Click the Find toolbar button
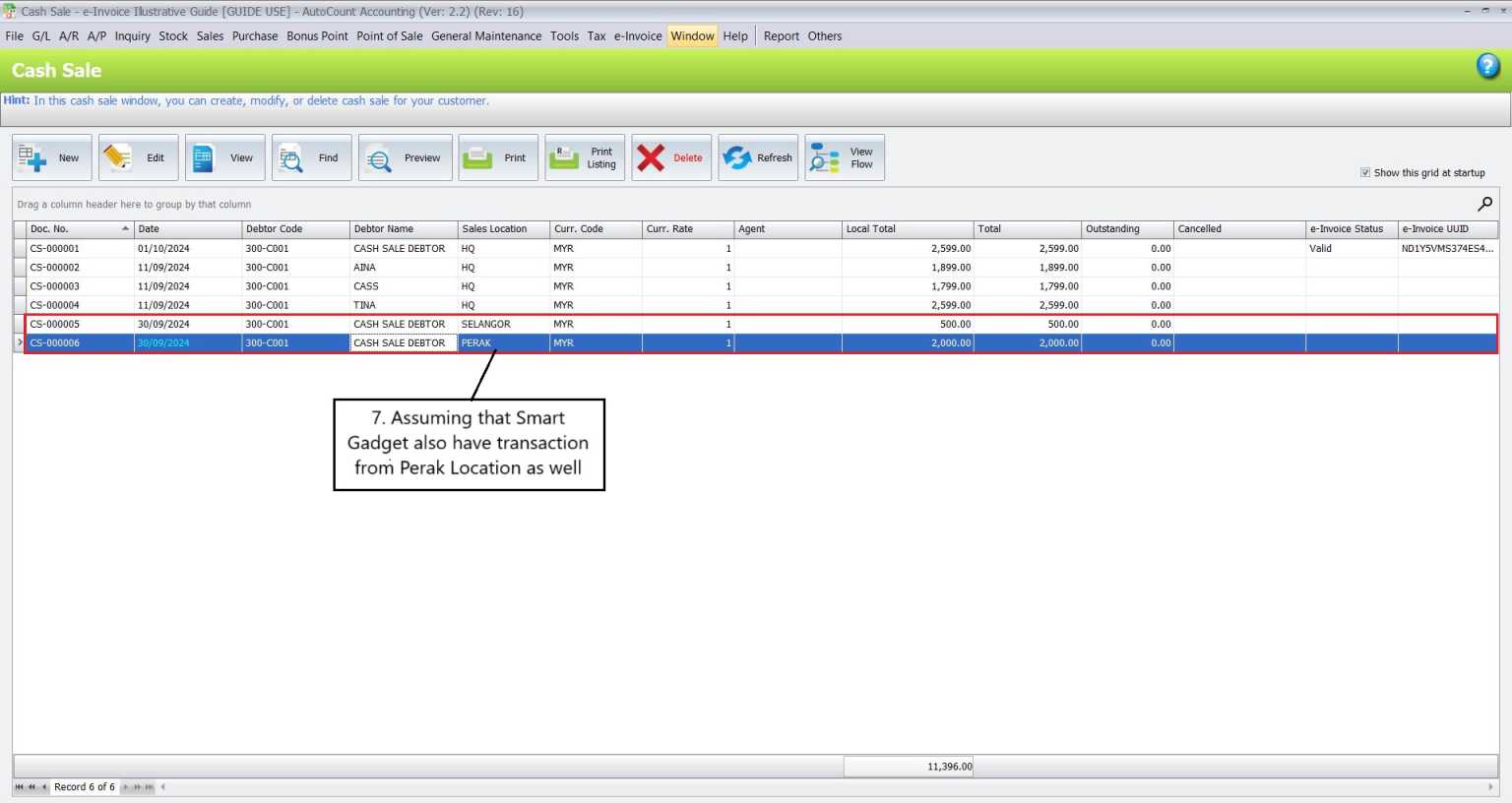 312,157
